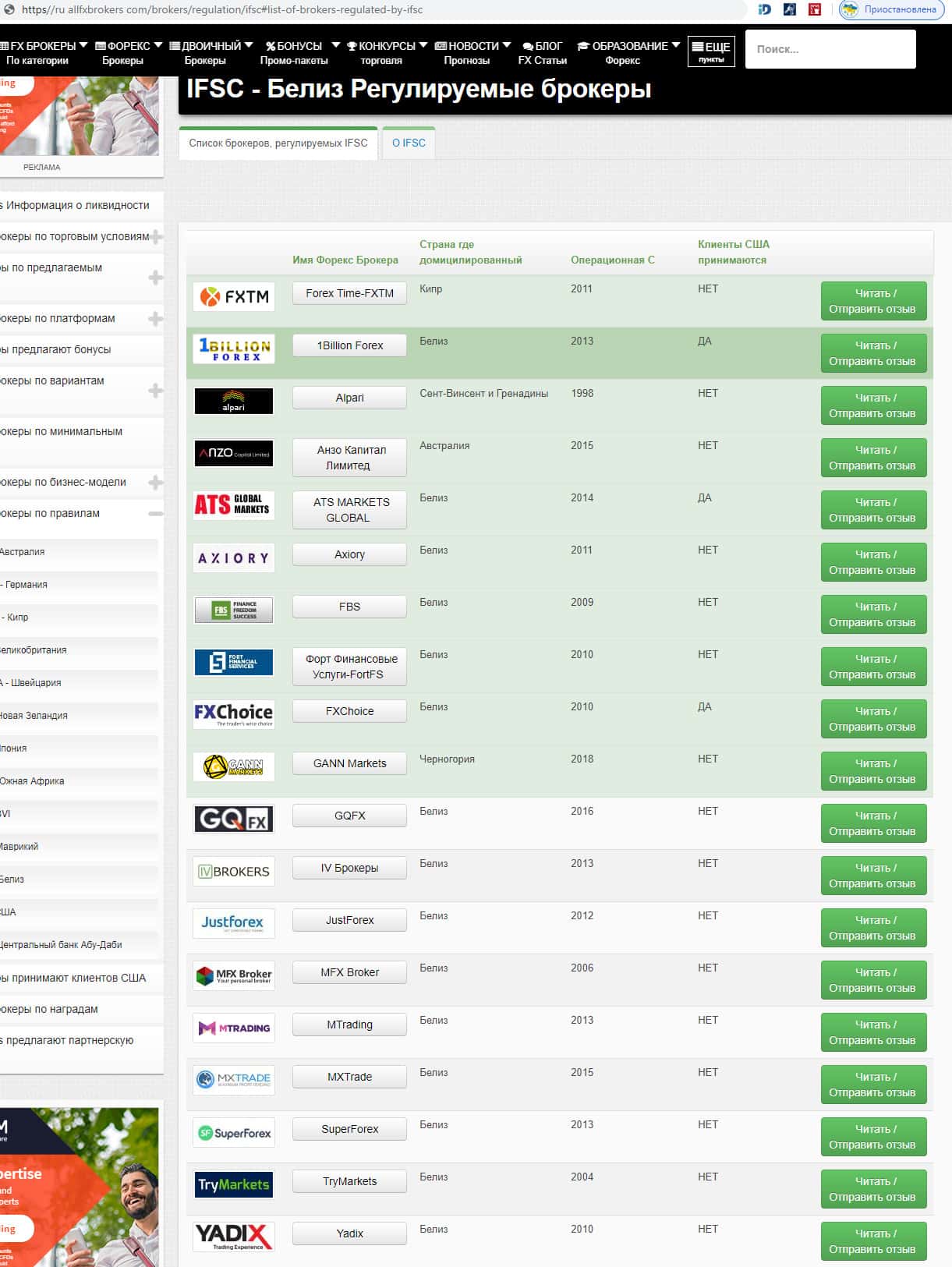This screenshot has width=952, height=1267.
Task: Open the YADIX logo
Action: coord(233,1236)
